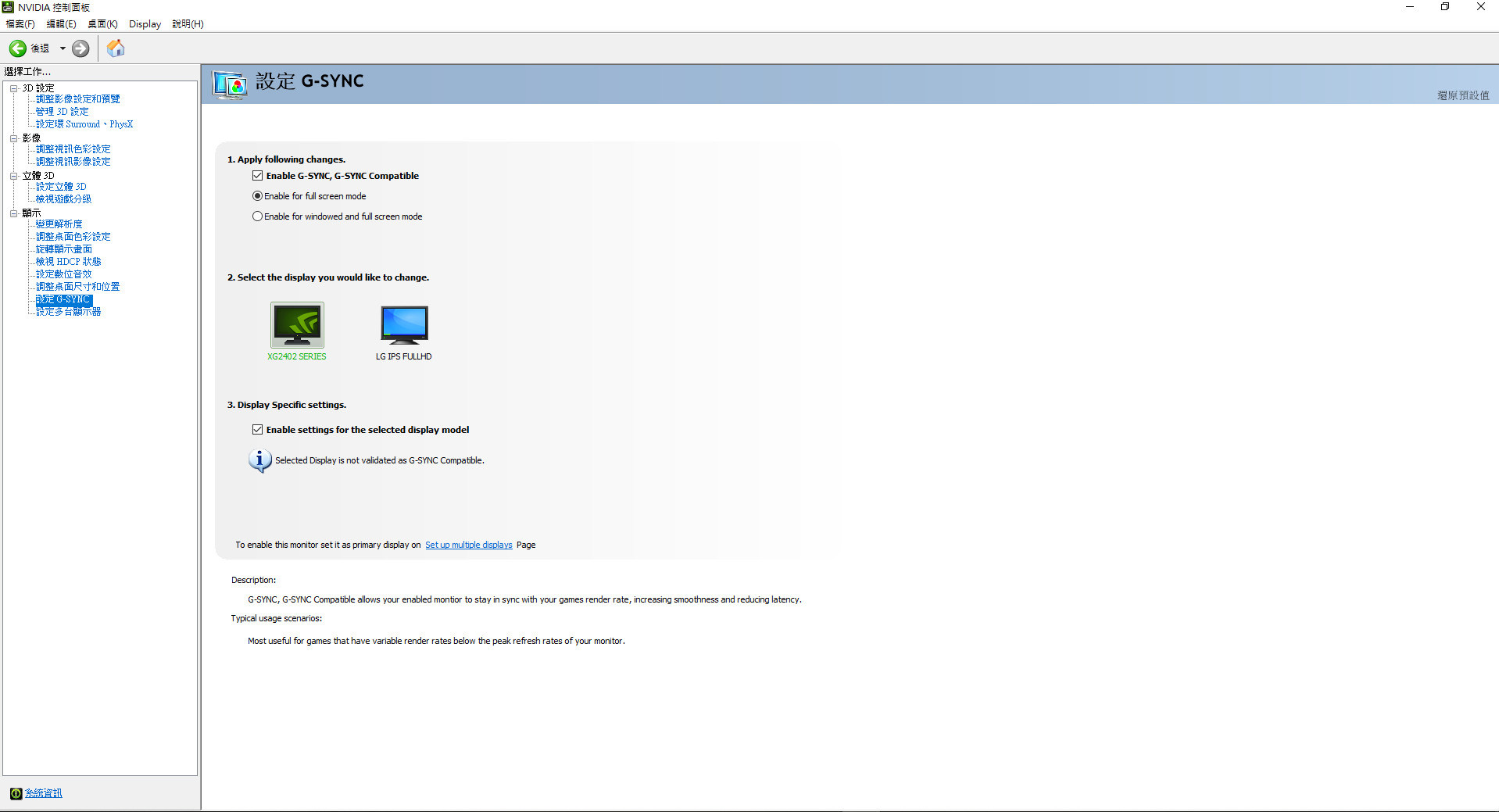Open the Display menu

point(145,24)
